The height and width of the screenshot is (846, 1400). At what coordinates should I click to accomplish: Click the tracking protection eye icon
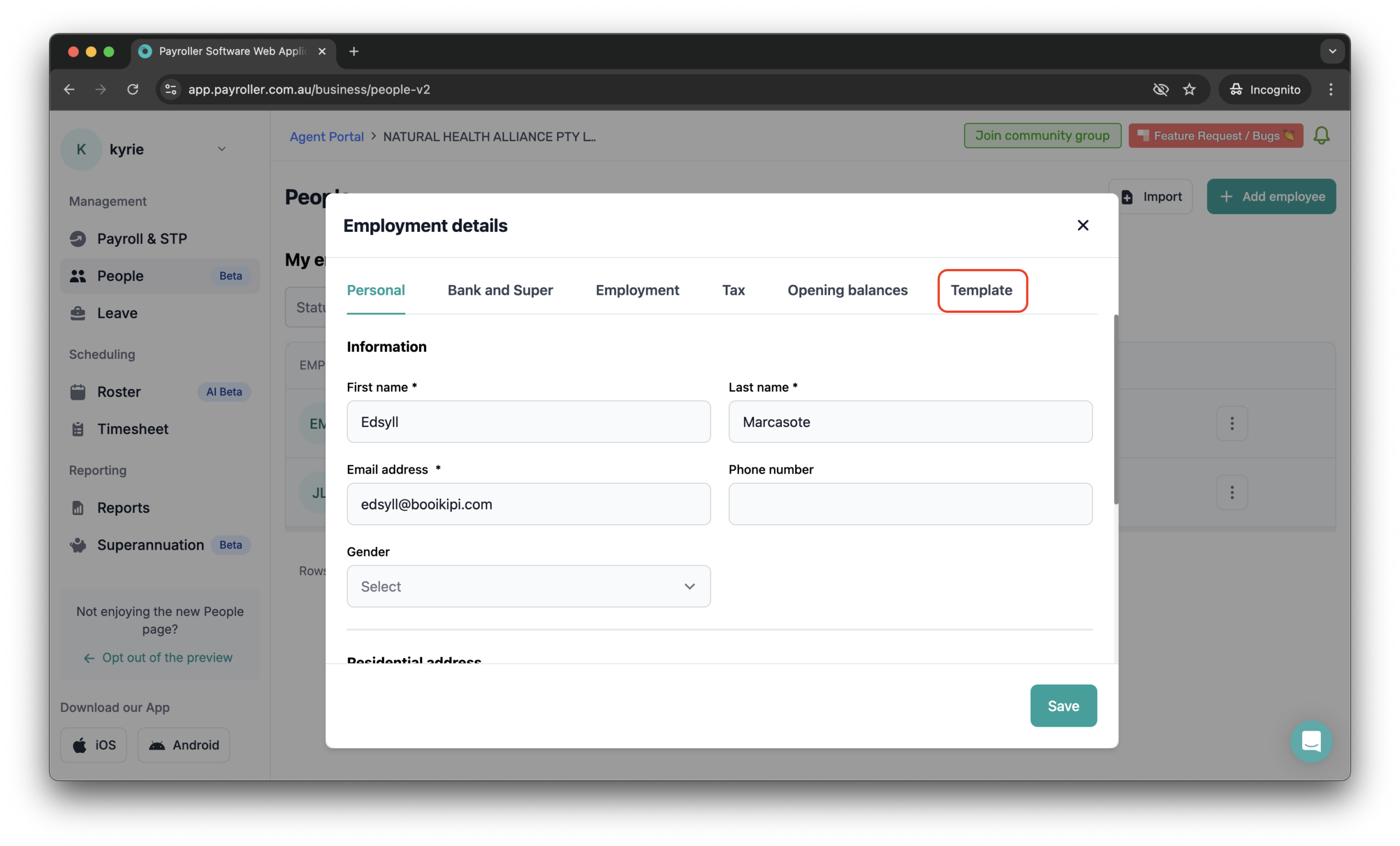click(x=1160, y=89)
